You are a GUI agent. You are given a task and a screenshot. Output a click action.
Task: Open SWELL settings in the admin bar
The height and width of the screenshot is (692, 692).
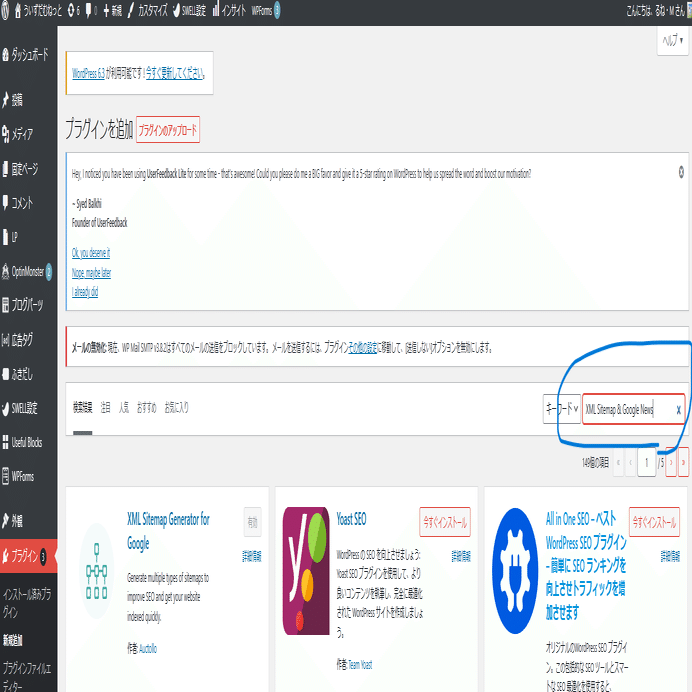click(x=189, y=11)
